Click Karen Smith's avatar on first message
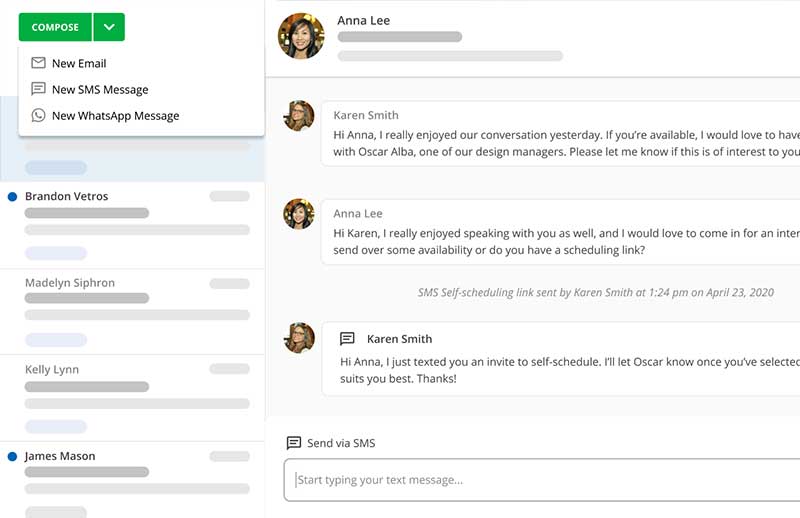The image size is (800, 518). point(299,116)
